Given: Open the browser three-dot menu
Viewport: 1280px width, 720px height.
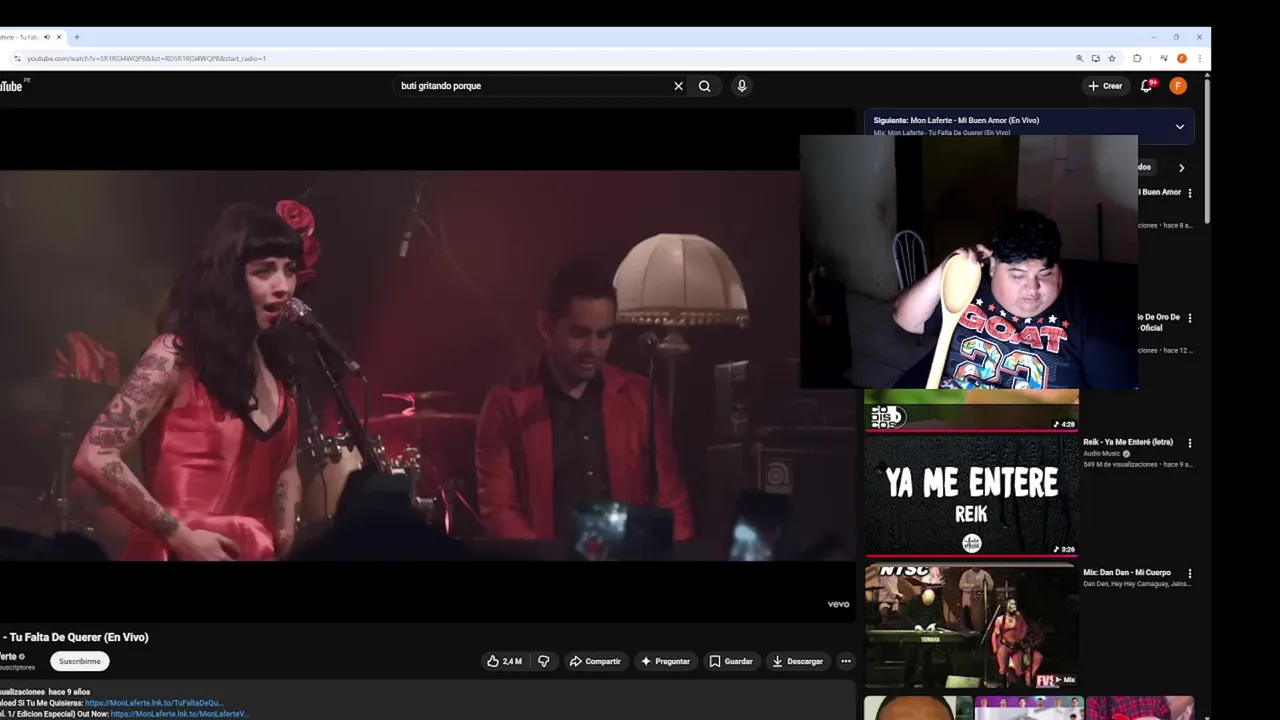Looking at the screenshot, I should pos(1199,58).
